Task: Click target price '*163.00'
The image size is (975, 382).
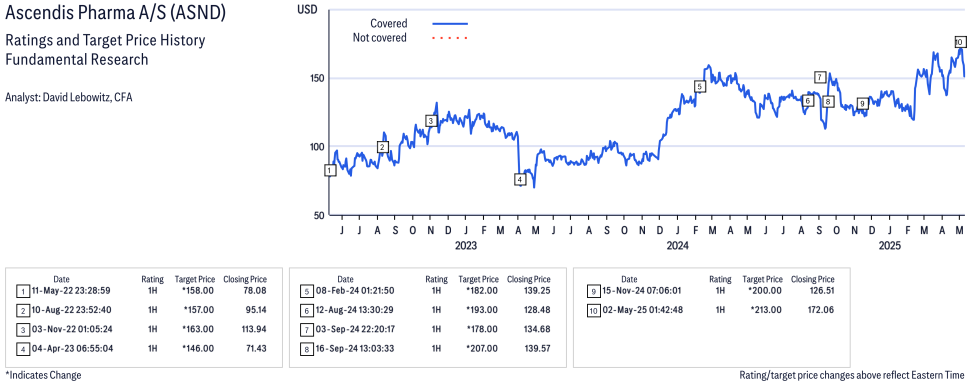Action: 198,329
